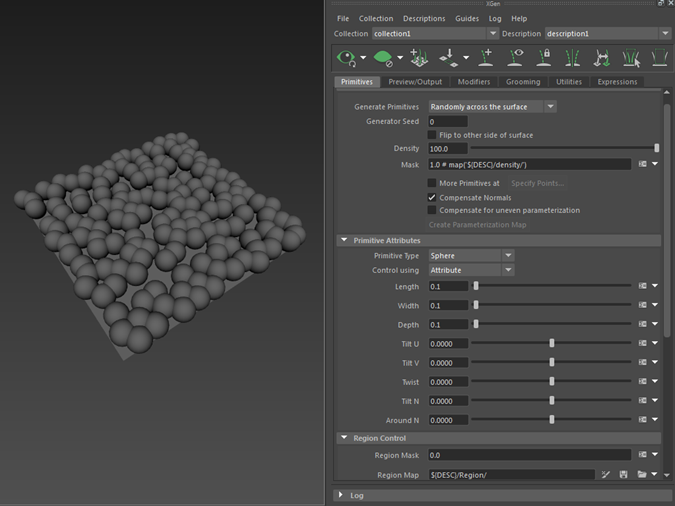Click the paint brush icon beside Region Map
675x506 pixels.
click(606, 475)
